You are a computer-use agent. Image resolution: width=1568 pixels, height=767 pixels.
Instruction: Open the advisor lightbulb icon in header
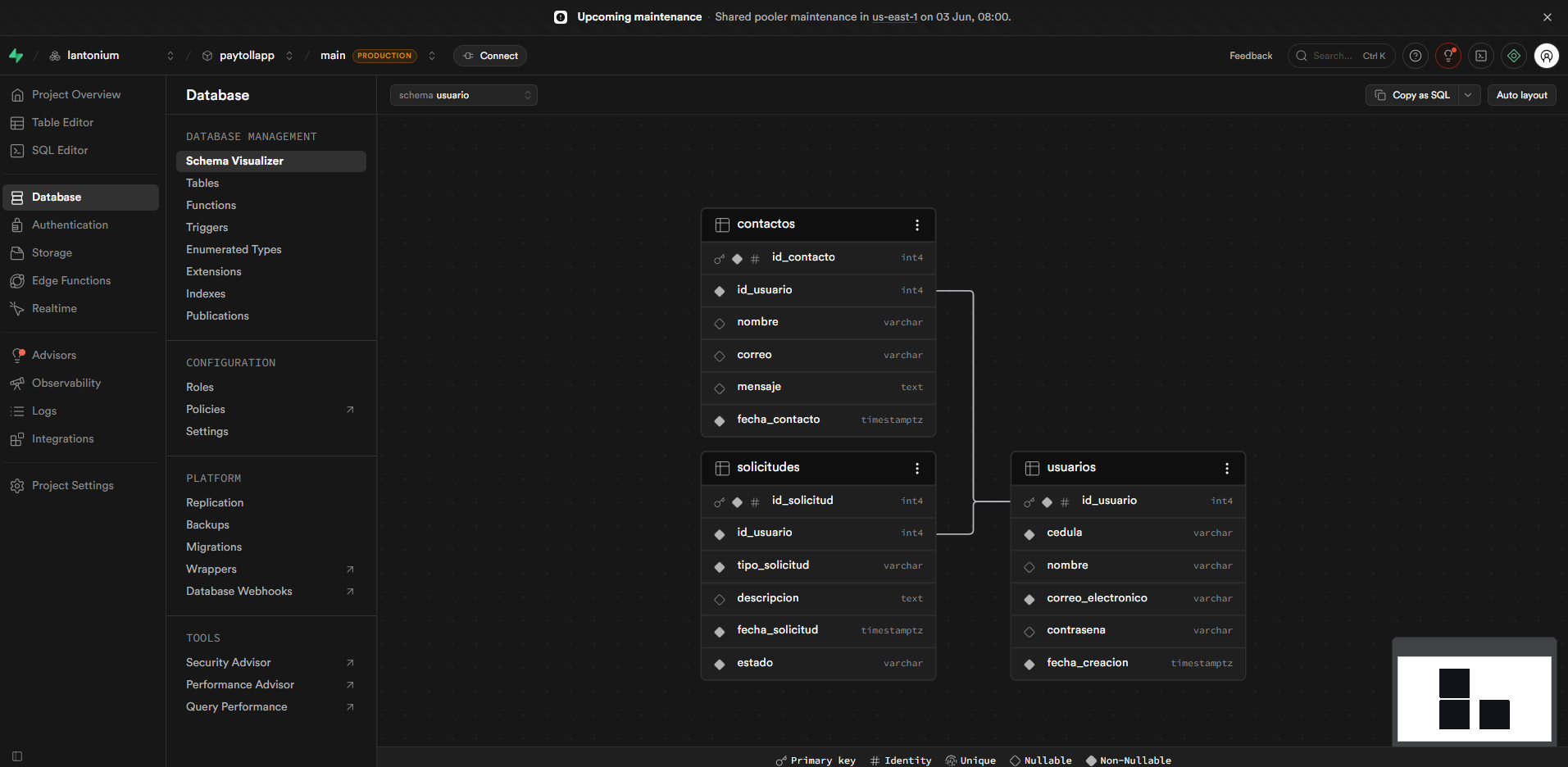tap(1448, 56)
